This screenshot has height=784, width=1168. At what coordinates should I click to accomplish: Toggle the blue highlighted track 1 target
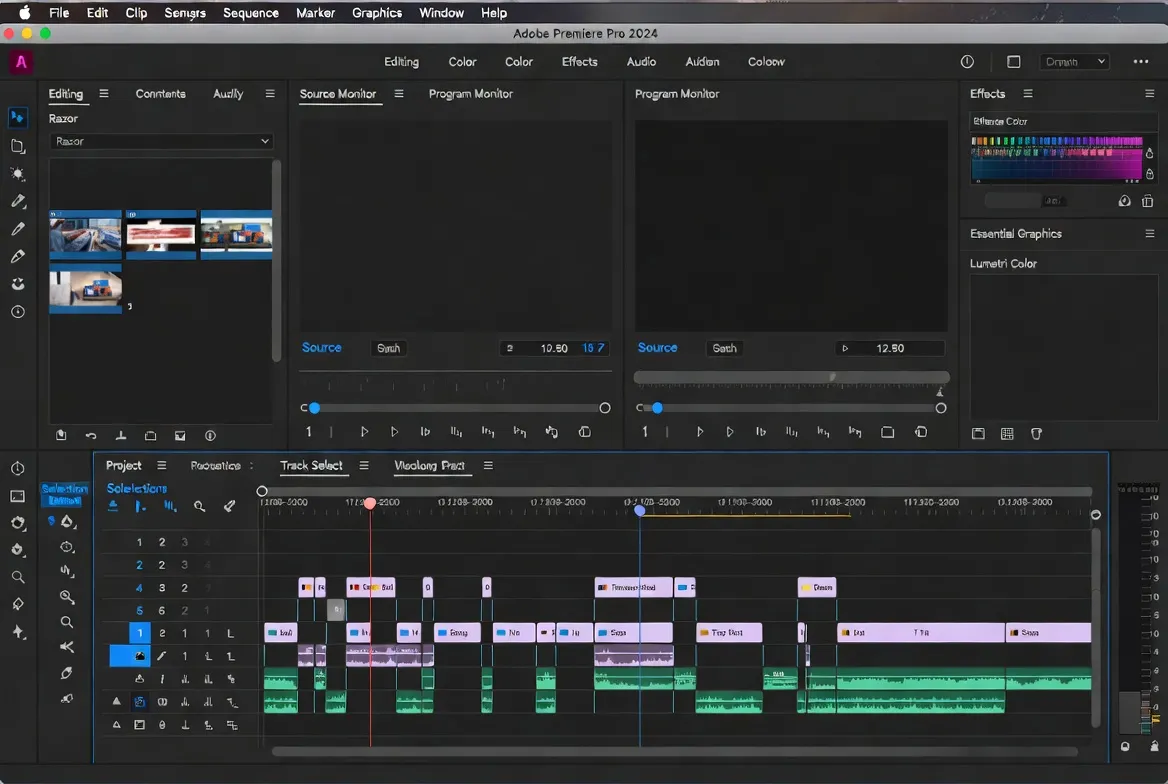[x=139, y=633]
